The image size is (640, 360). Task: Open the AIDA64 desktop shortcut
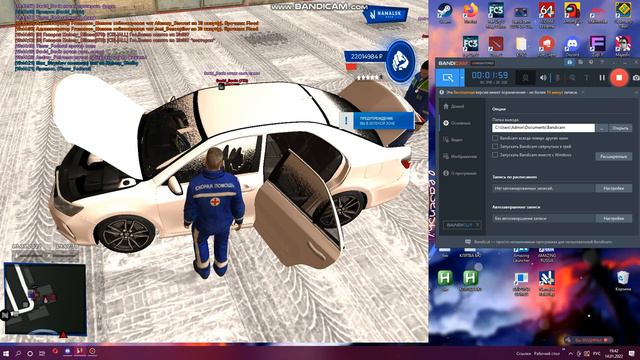pos(547,13)
